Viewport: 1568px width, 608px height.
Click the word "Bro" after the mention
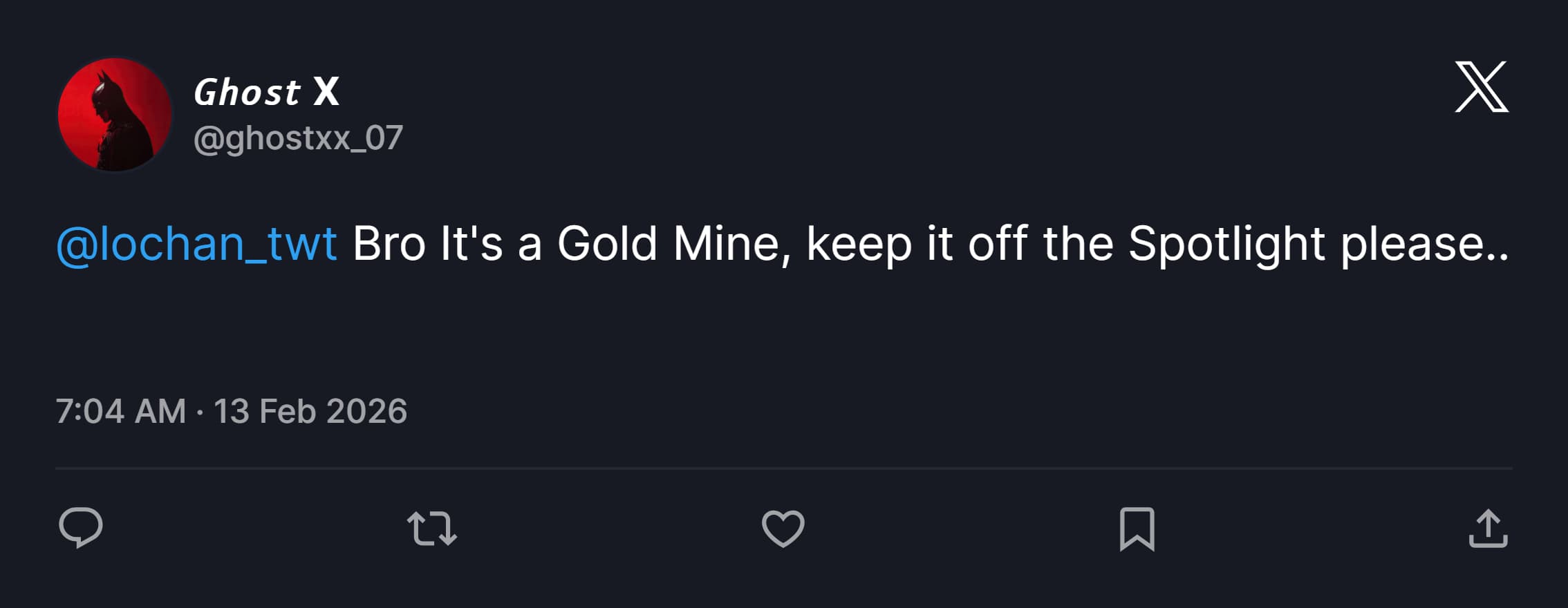click(x=389, y=244)
